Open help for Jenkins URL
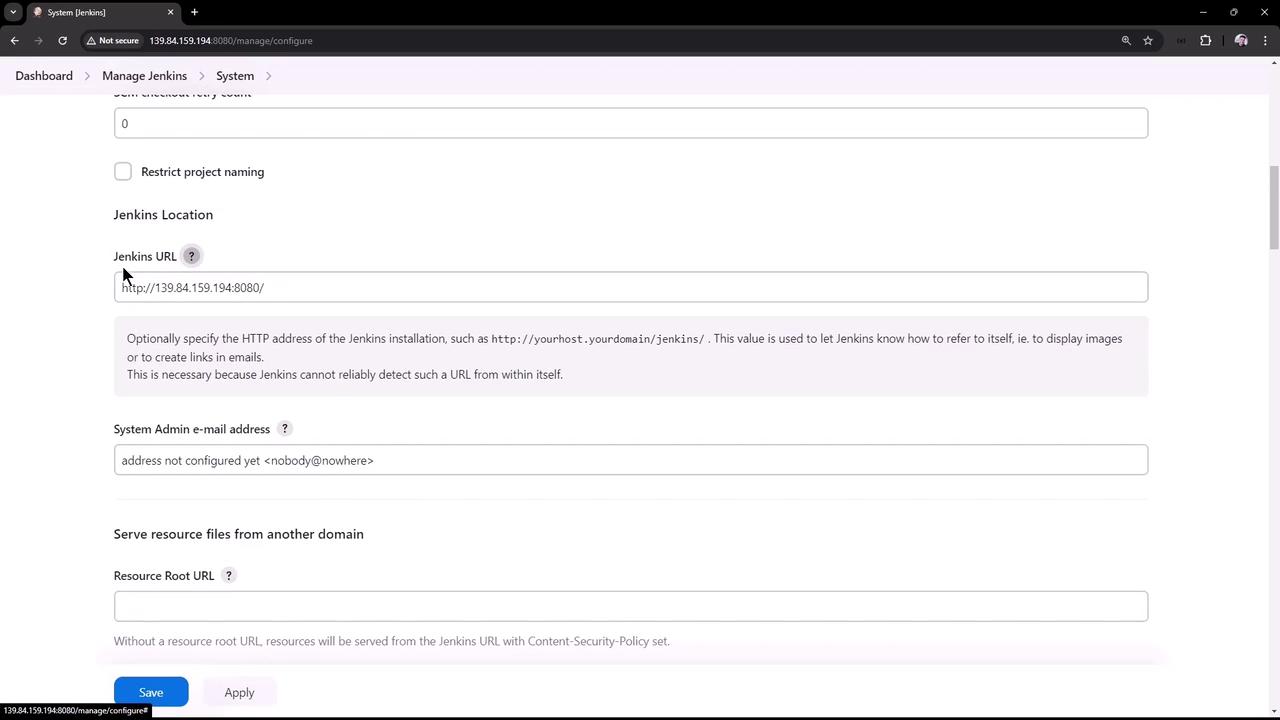The height and width of the screenshot is (720, 1280). pos(191,256)
